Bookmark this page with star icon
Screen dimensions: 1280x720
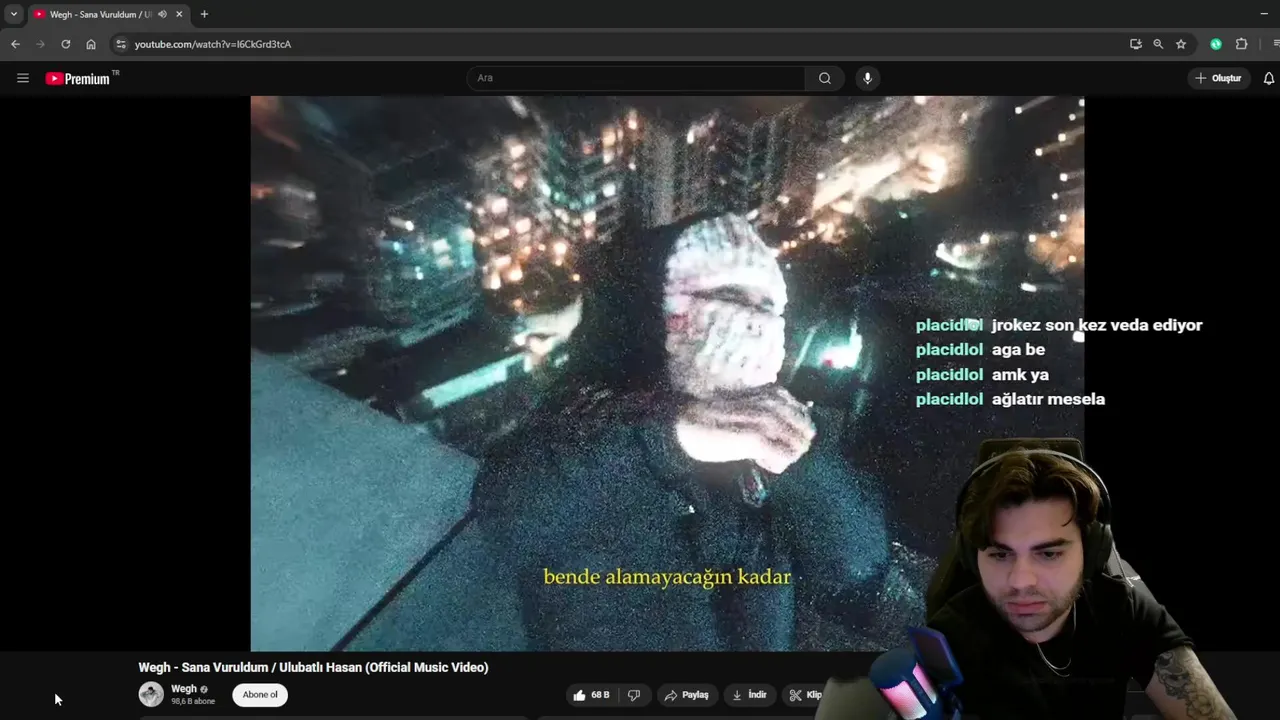(x=1181, y=44)
